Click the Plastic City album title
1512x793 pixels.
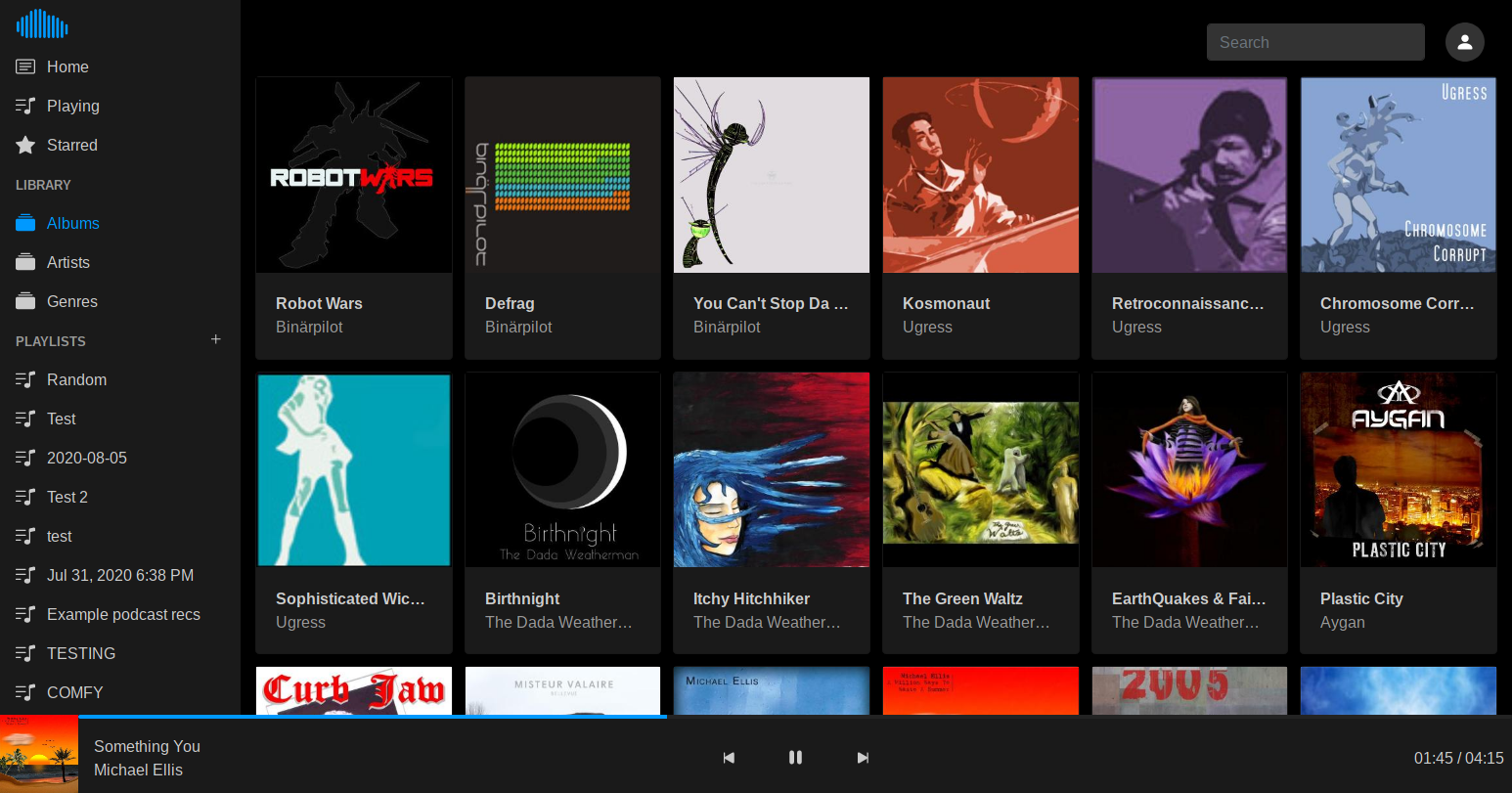pyautogui.click(x=1361, y=598)
